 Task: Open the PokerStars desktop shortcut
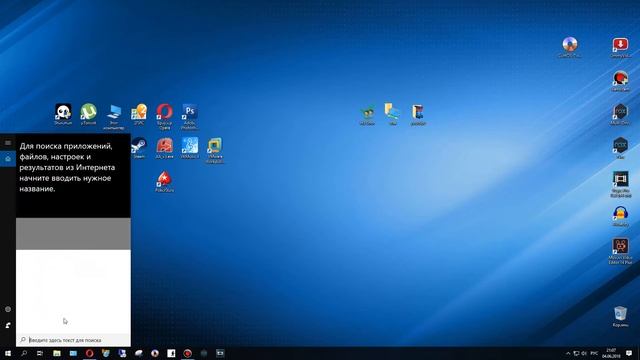pos(164,181)
